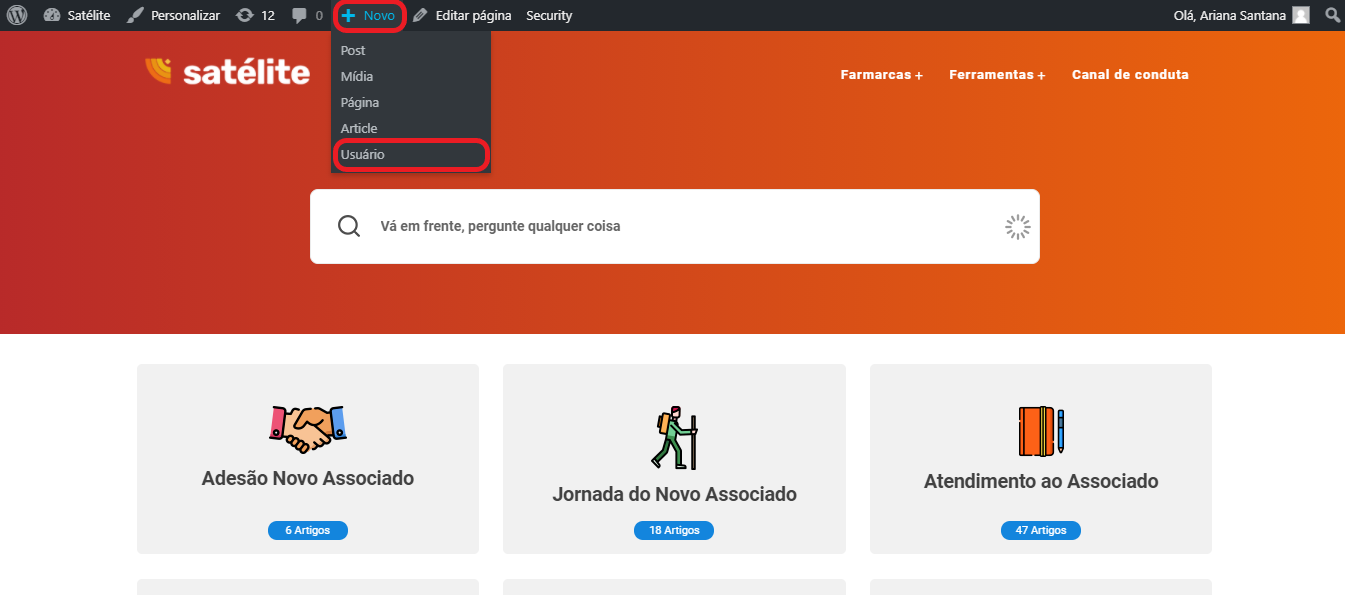Click the Novo menu in admin bar
This screenshot has height=595, width=1345.
(368, 15)
